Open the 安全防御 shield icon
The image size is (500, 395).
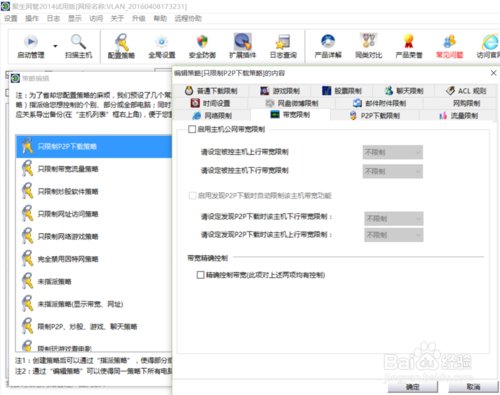(x=202, y=42)
